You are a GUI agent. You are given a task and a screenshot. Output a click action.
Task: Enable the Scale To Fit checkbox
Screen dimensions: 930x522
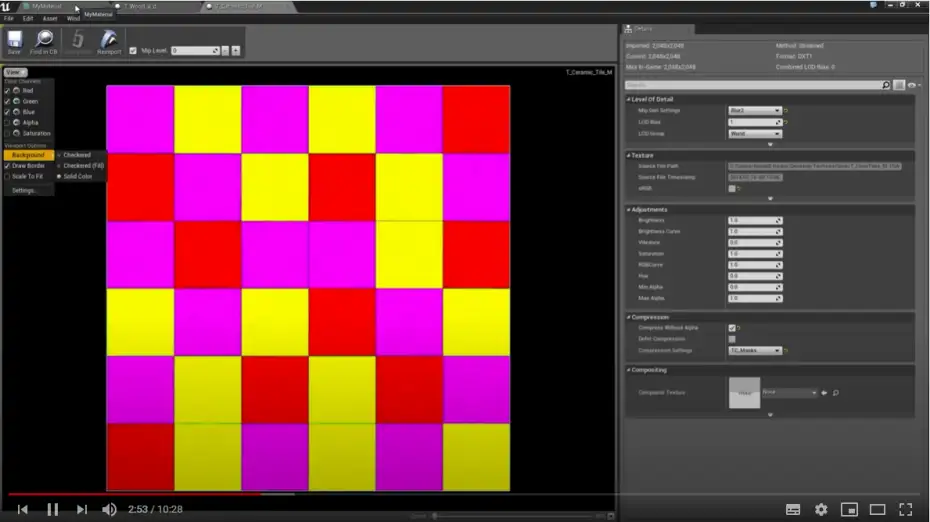click(x=7, y=177)
